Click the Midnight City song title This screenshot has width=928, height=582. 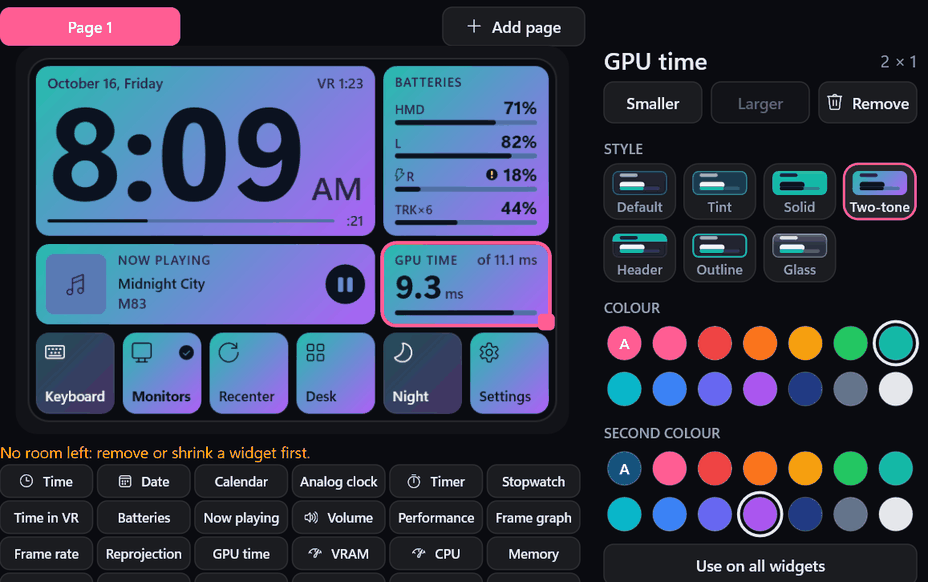click(161, 284)
